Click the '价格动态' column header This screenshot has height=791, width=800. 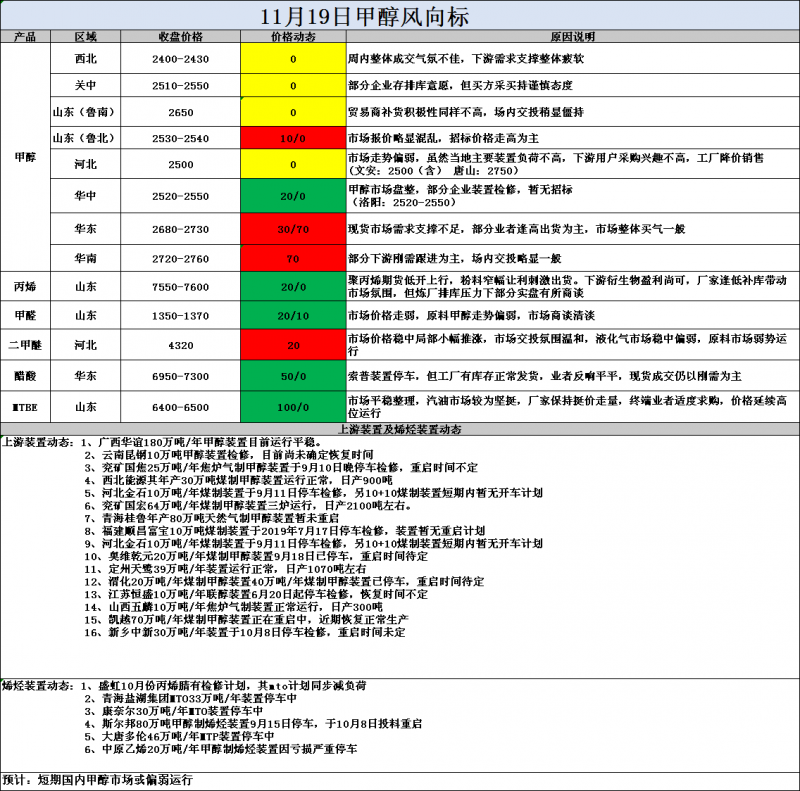coord(293,36)
